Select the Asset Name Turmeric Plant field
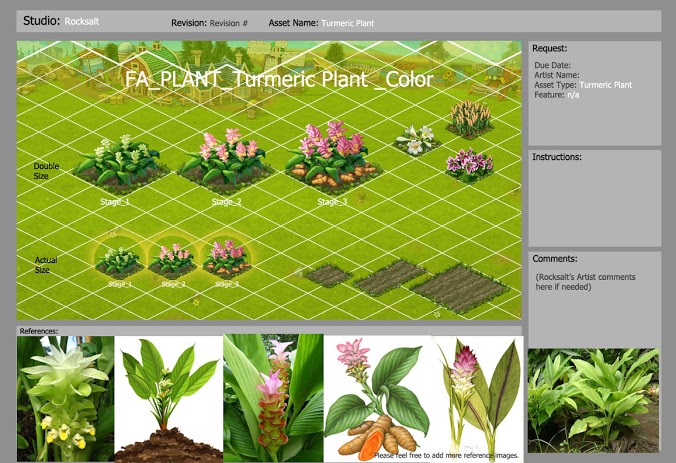This screenshot has height=463, width=676. coord(348,22)
